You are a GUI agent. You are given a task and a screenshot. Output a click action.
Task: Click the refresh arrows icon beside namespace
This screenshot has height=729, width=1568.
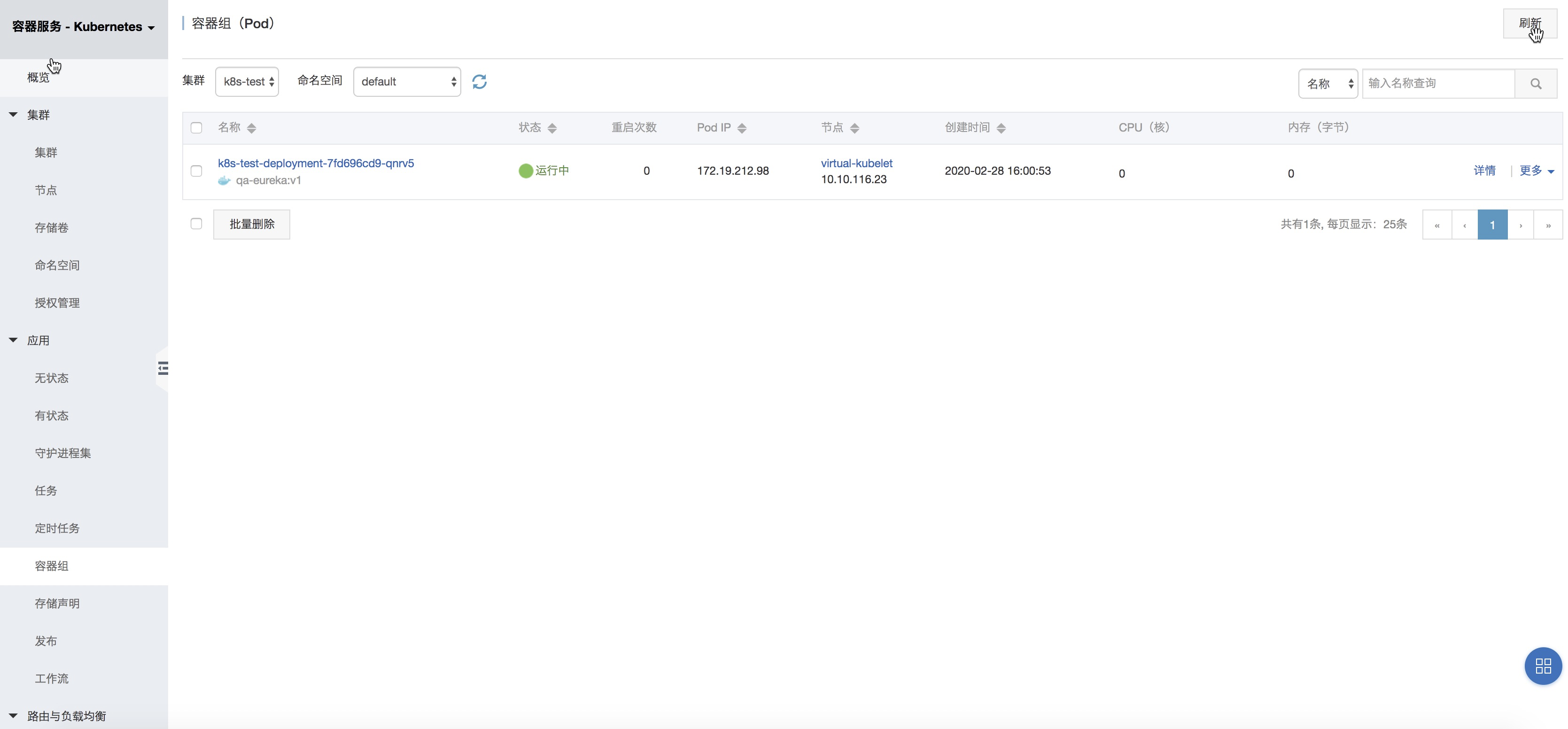pos(479,82)
